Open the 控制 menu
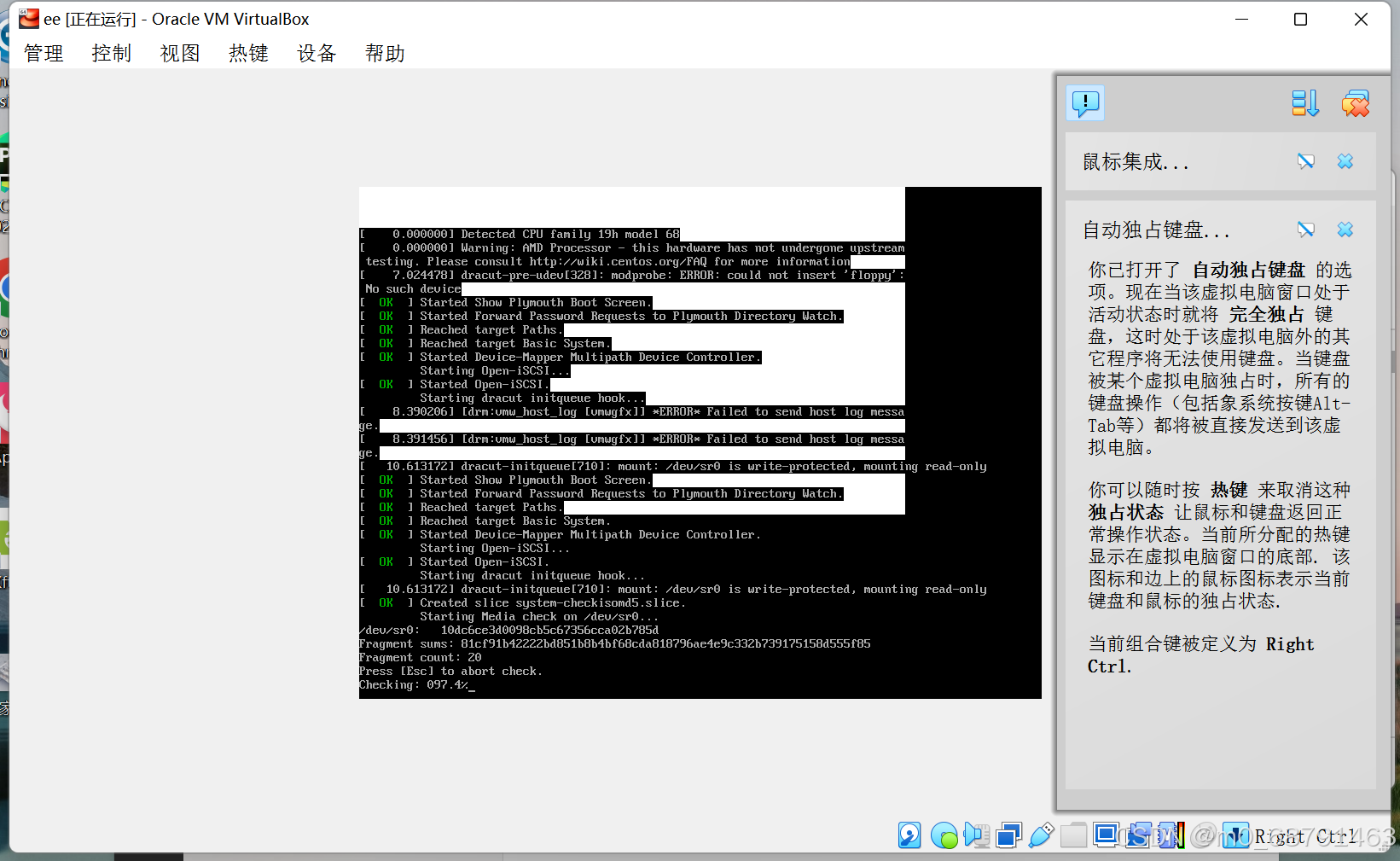 point(112,53)
